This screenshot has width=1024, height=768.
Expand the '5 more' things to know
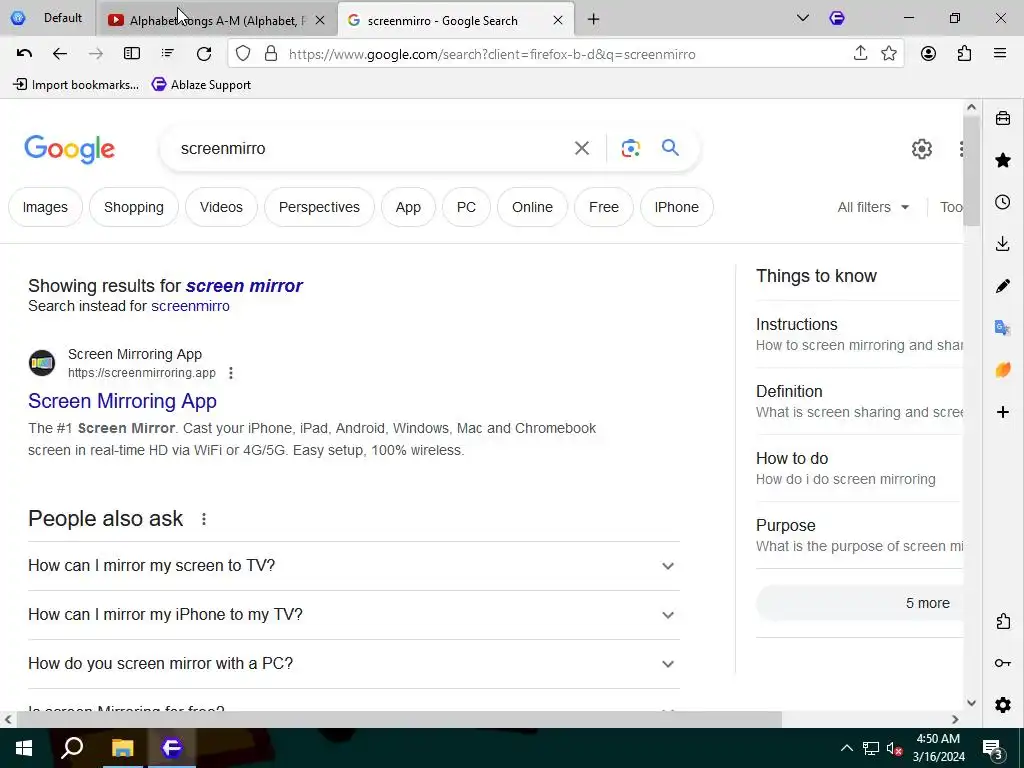click(859, 603)
